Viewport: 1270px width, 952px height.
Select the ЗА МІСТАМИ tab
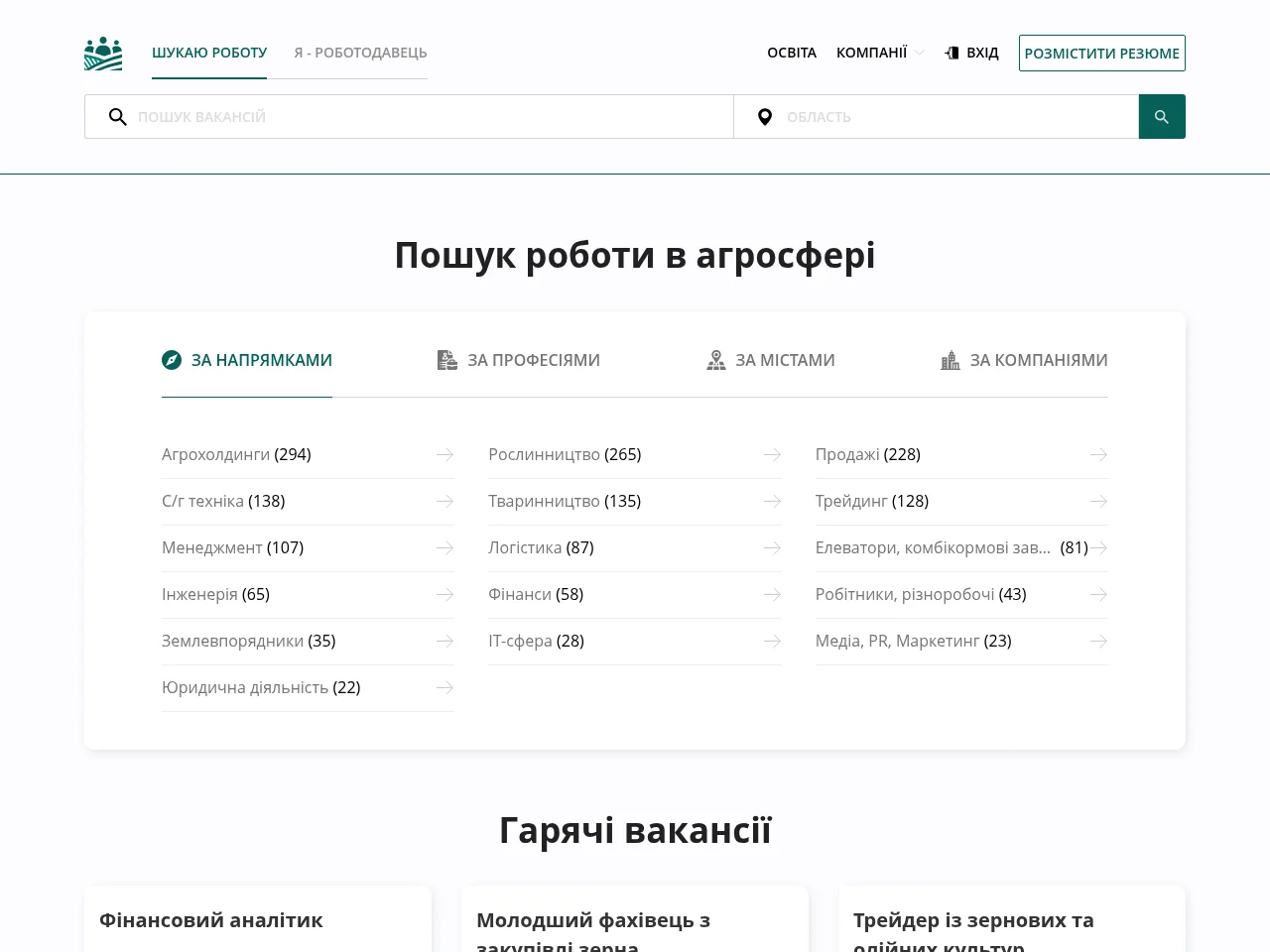(x=771, y=360)
